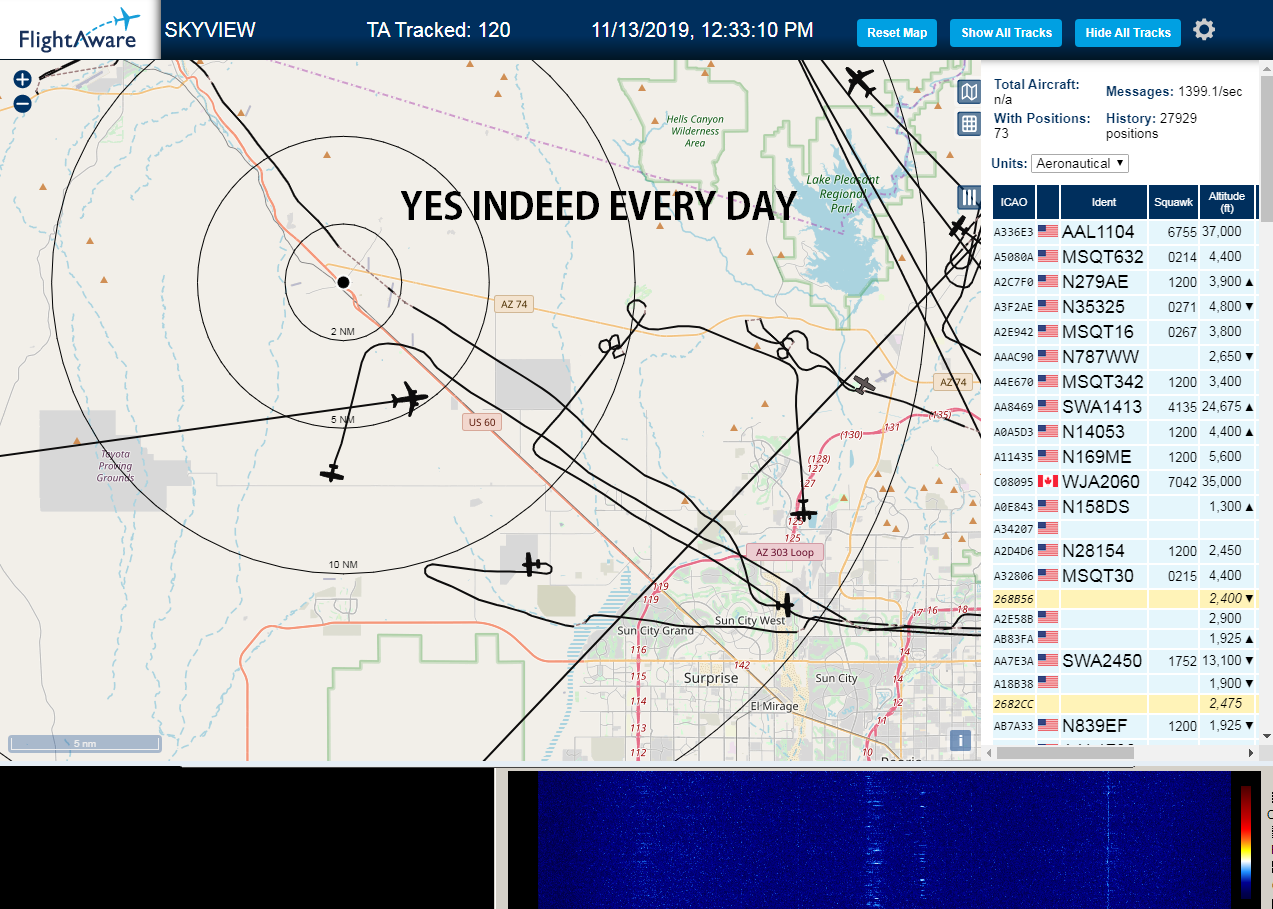Click the US flag beside N839EF

coord(1047,725)
